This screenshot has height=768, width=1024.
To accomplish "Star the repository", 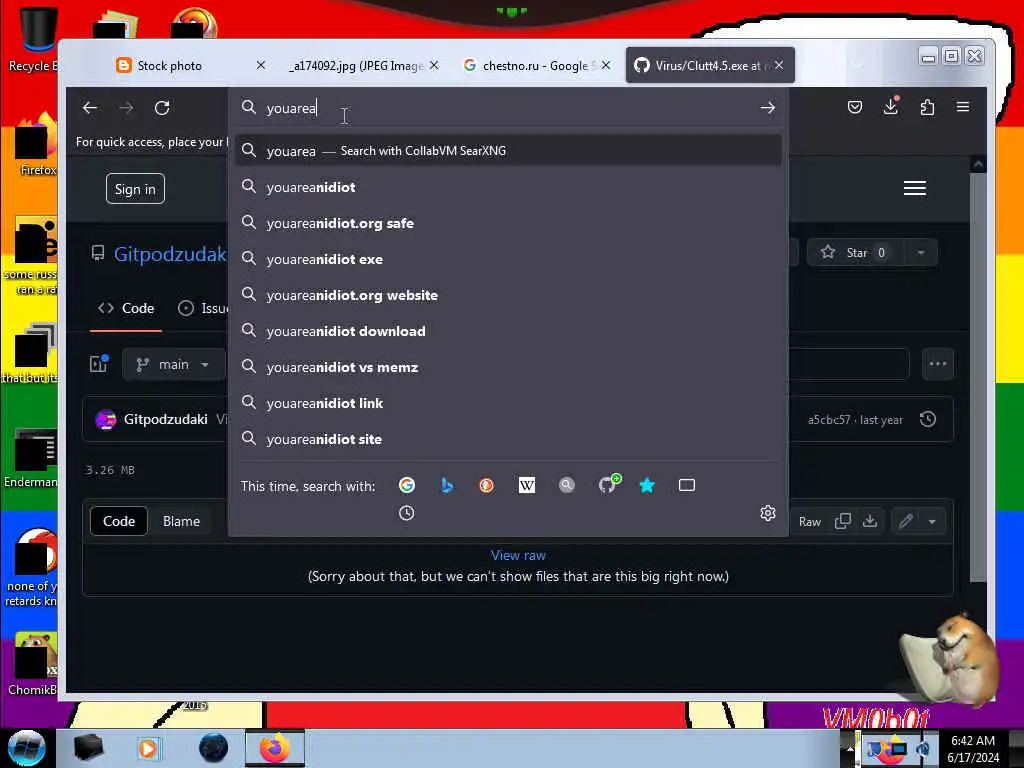I will 856,253.
